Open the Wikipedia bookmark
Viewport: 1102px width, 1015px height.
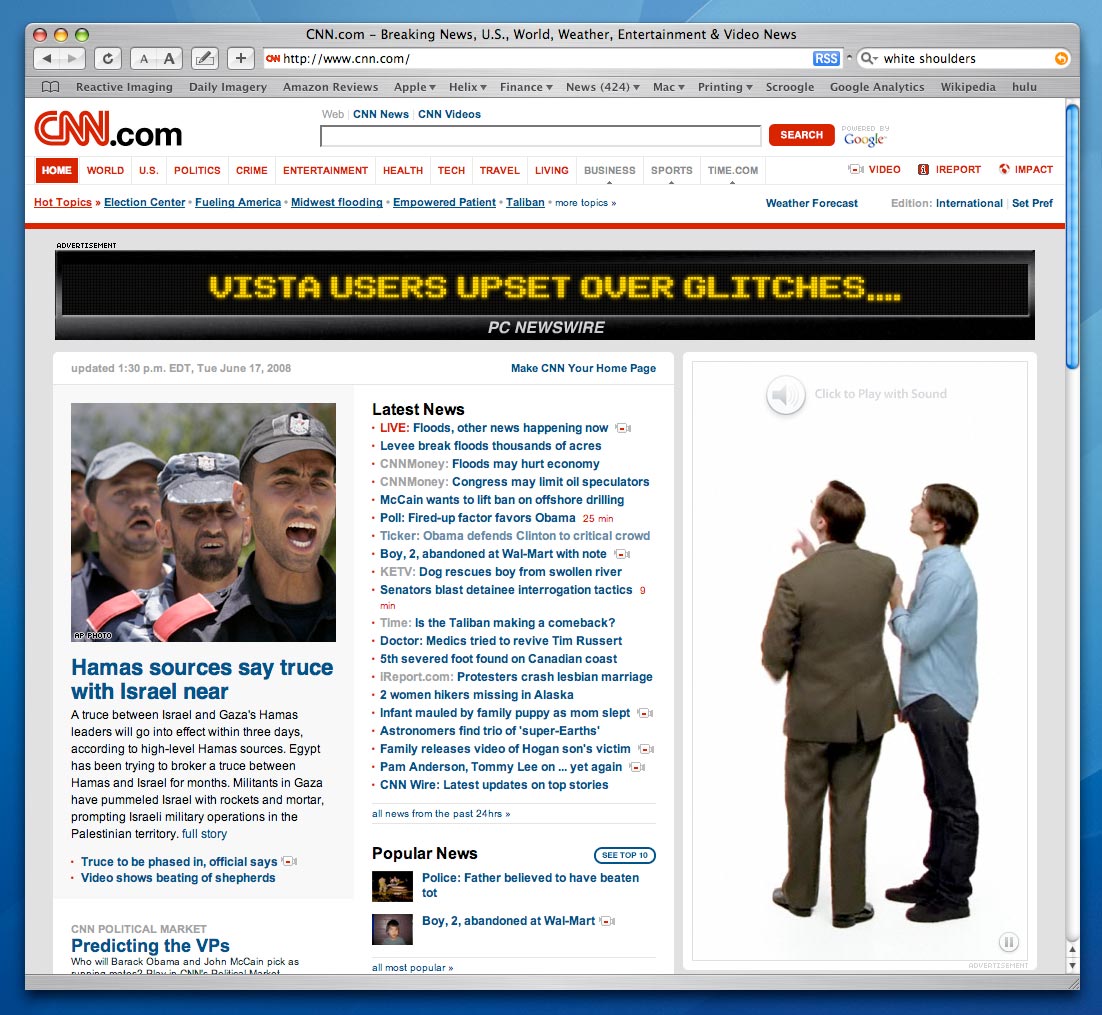(968, 87)
